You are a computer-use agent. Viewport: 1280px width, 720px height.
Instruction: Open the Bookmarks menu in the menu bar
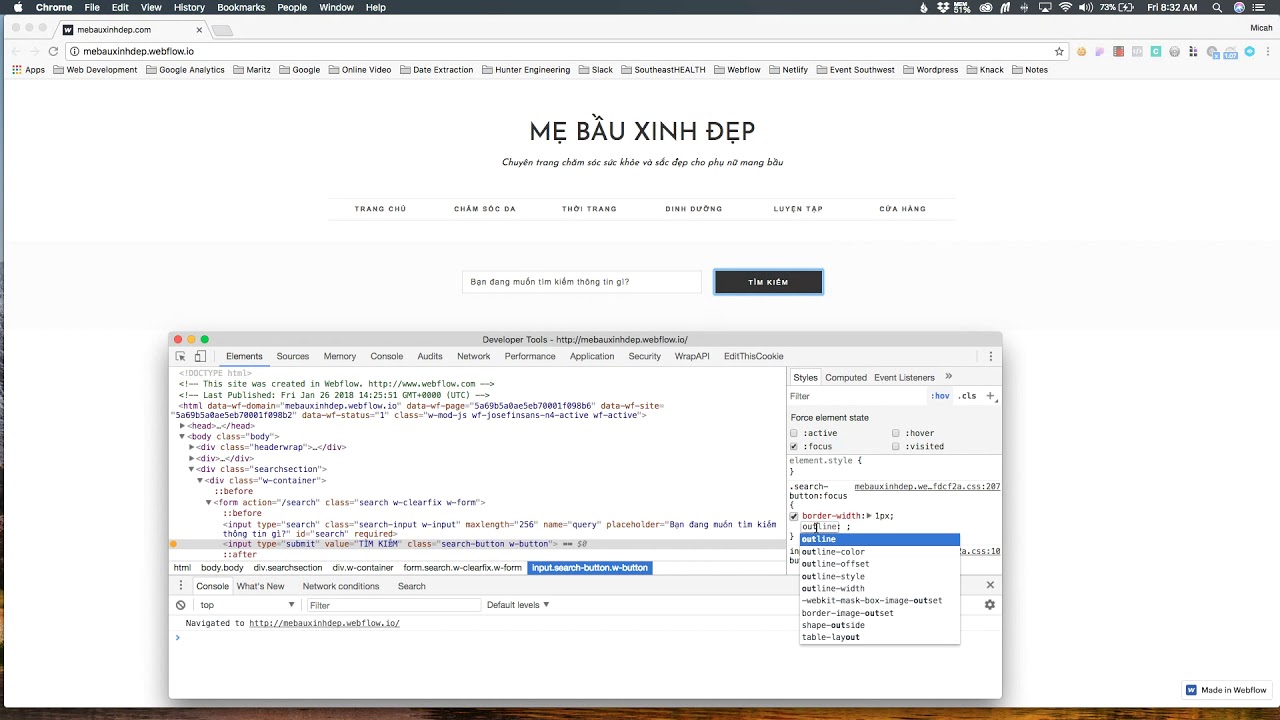point(241,7)
